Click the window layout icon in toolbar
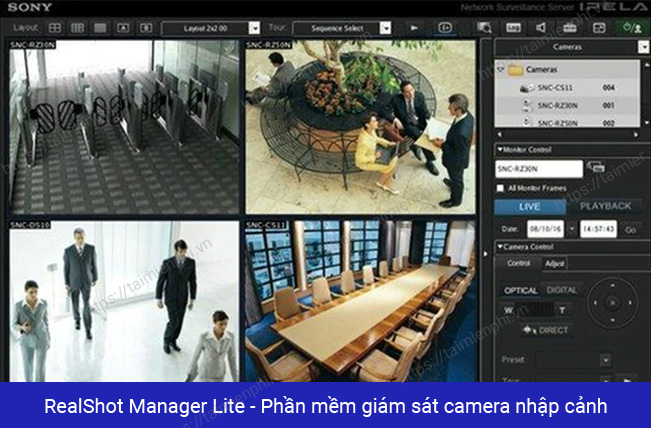 coord(599,28)
